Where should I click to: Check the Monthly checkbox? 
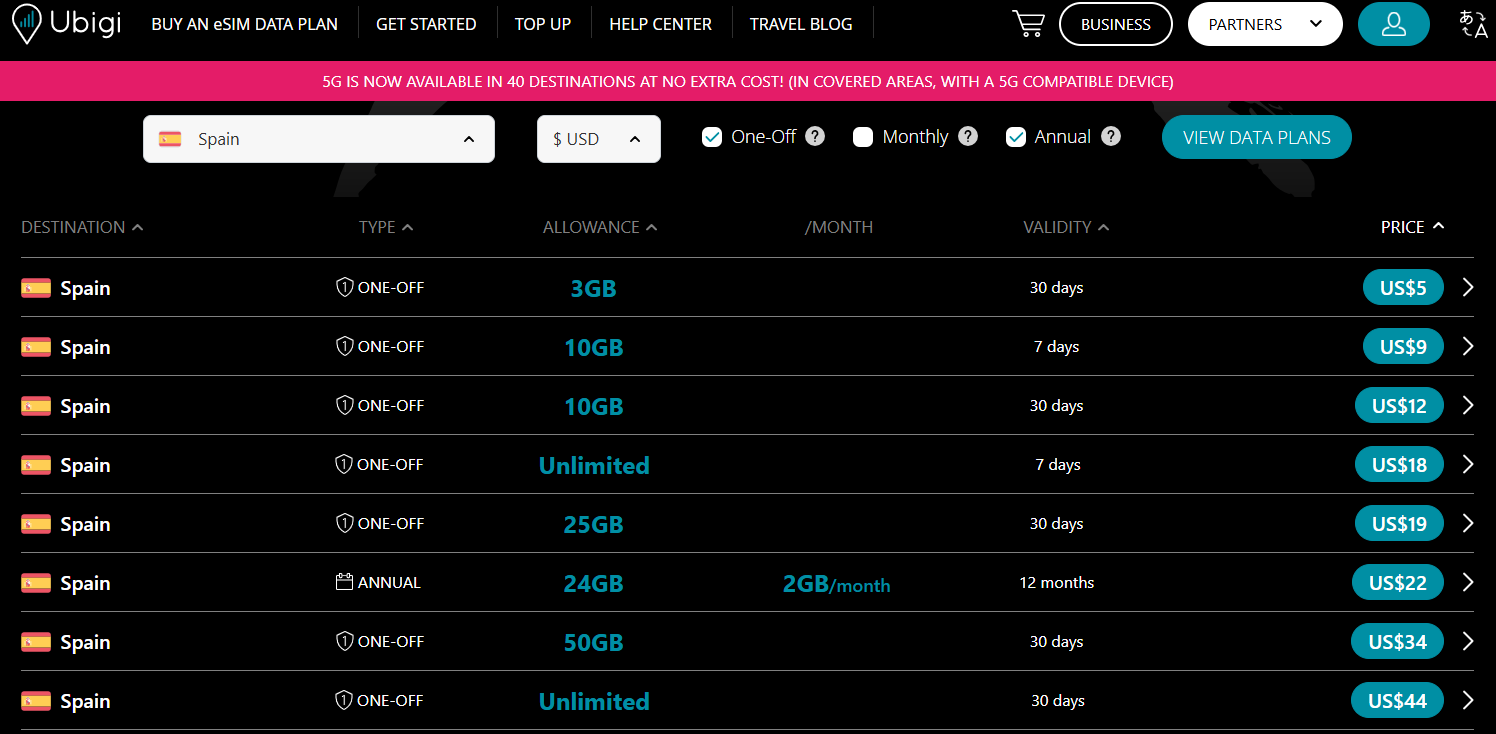tap(863, 137)
